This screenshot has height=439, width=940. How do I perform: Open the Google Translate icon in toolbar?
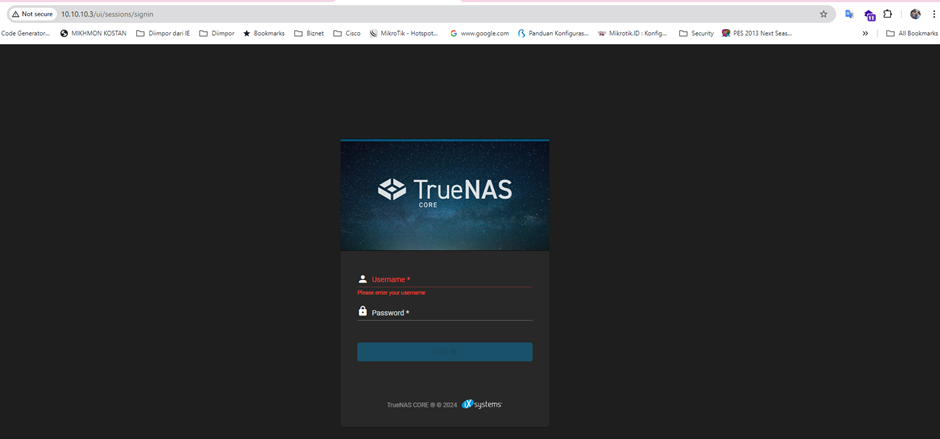[x=850, y=14]
